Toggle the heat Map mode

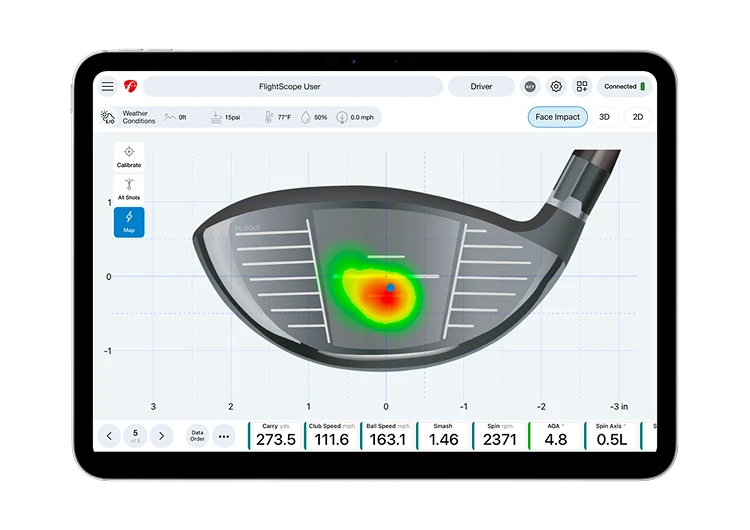tap(129, 222)
